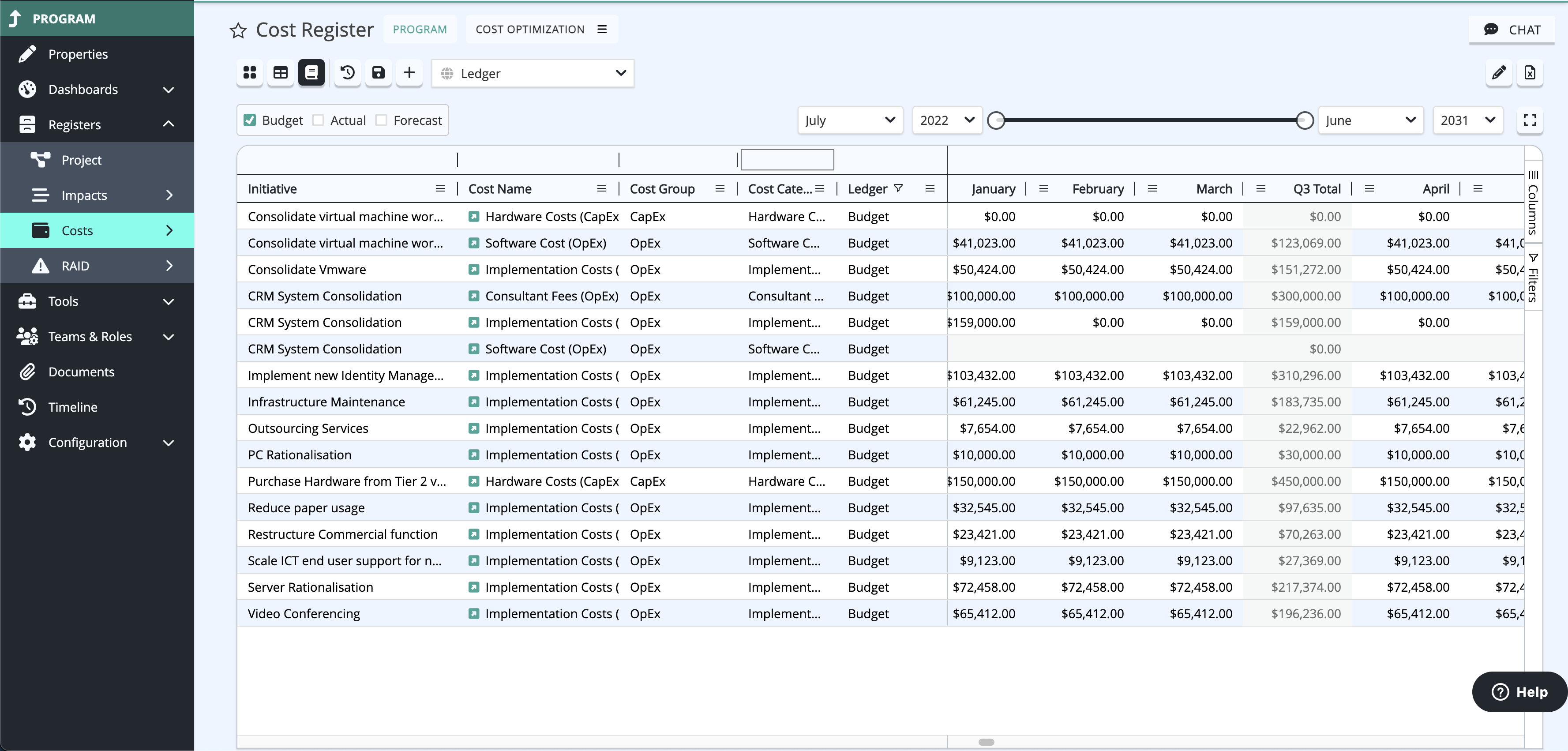Export to Excel file icon

click(x=1530, y=73)
